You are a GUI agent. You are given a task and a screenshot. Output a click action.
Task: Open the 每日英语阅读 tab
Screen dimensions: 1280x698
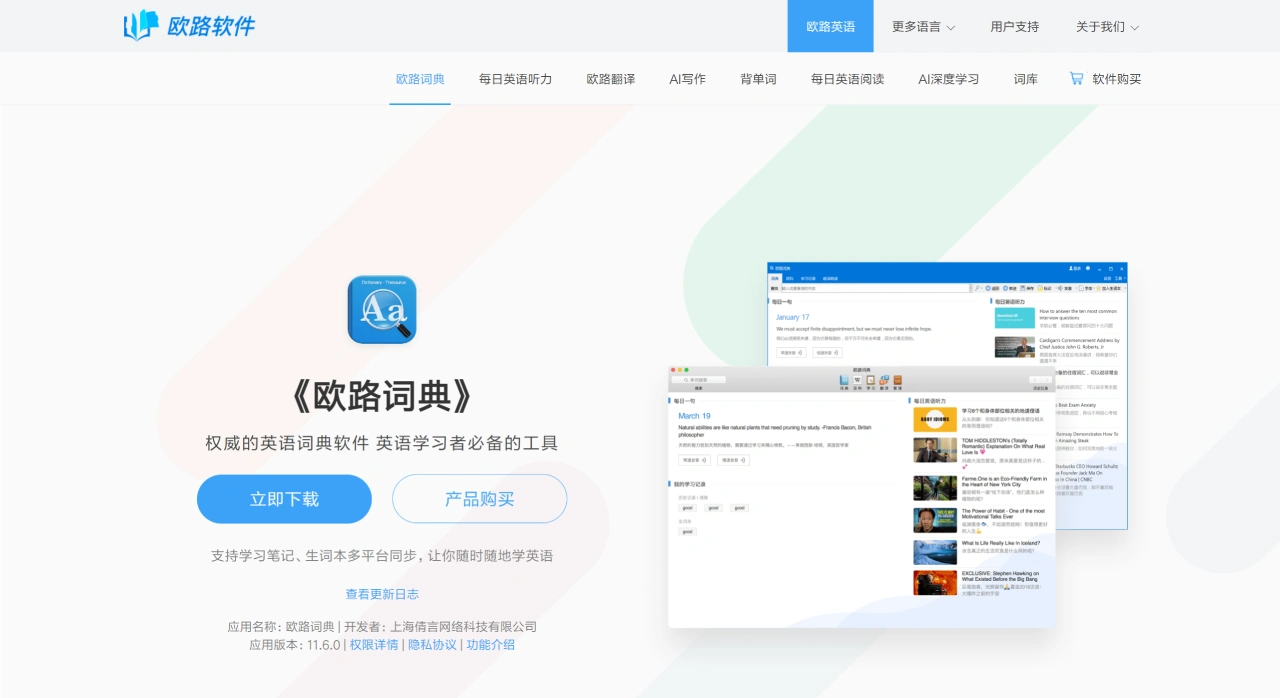pos(846,78)
